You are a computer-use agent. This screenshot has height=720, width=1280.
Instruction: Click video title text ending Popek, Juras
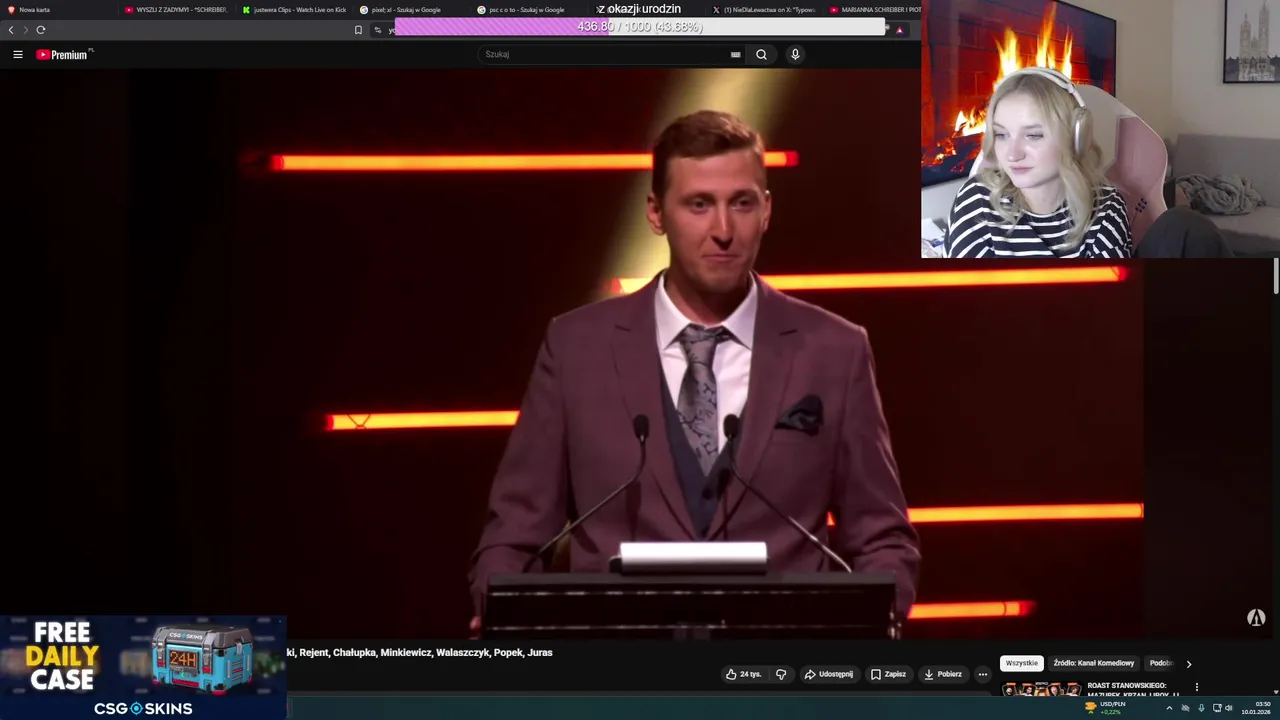point(420,652)
